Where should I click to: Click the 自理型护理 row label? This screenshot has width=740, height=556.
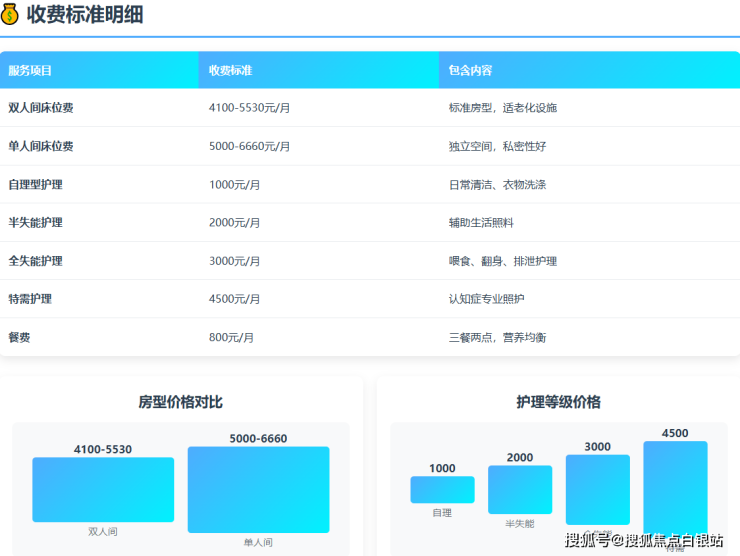pyautogui.click(x=35, y=185)
